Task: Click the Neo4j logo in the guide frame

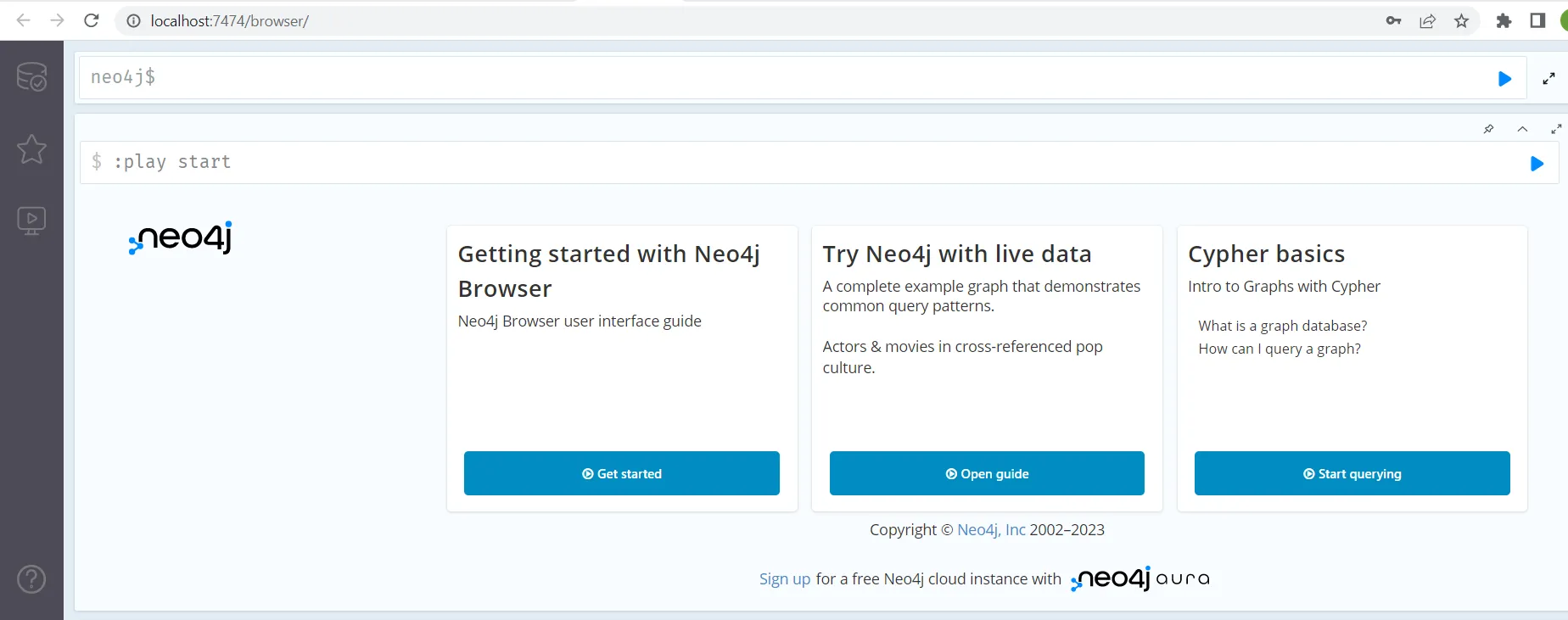Action: [180, 237]
